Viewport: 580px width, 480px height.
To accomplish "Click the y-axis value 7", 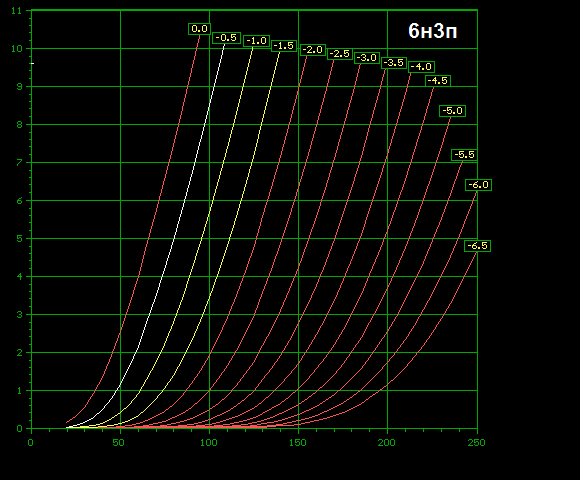I will pos(19,163).
